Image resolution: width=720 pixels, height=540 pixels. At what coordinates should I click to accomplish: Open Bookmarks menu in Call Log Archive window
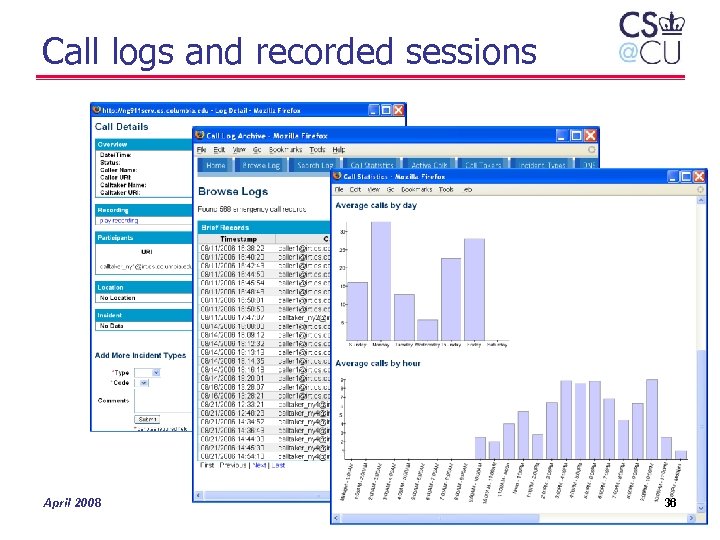tap(285, 150)
